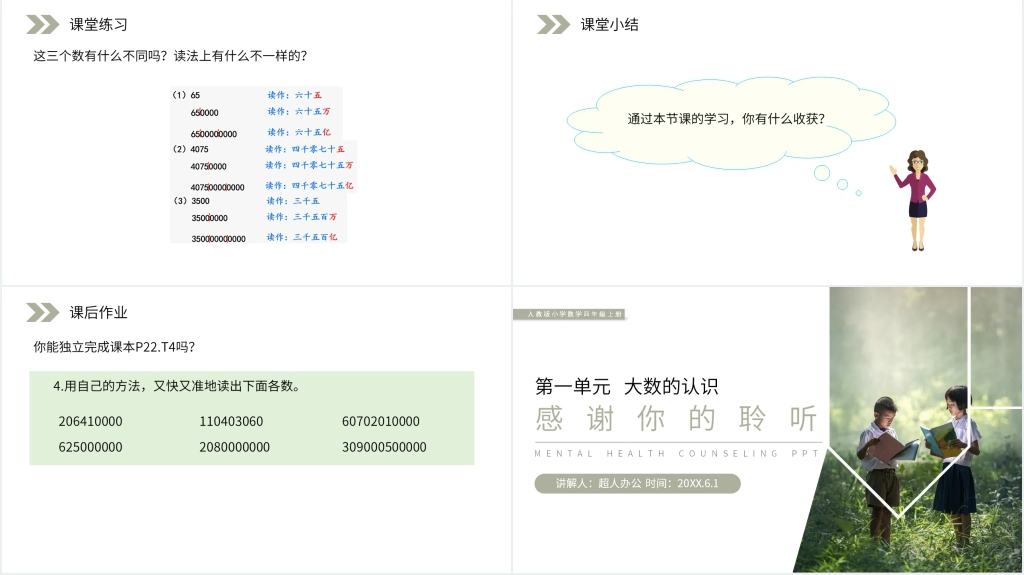Select the thought cloud bubble shape
Viewport: 1024px width, 575px height.
pyautogui.click(x=727, y=119)
